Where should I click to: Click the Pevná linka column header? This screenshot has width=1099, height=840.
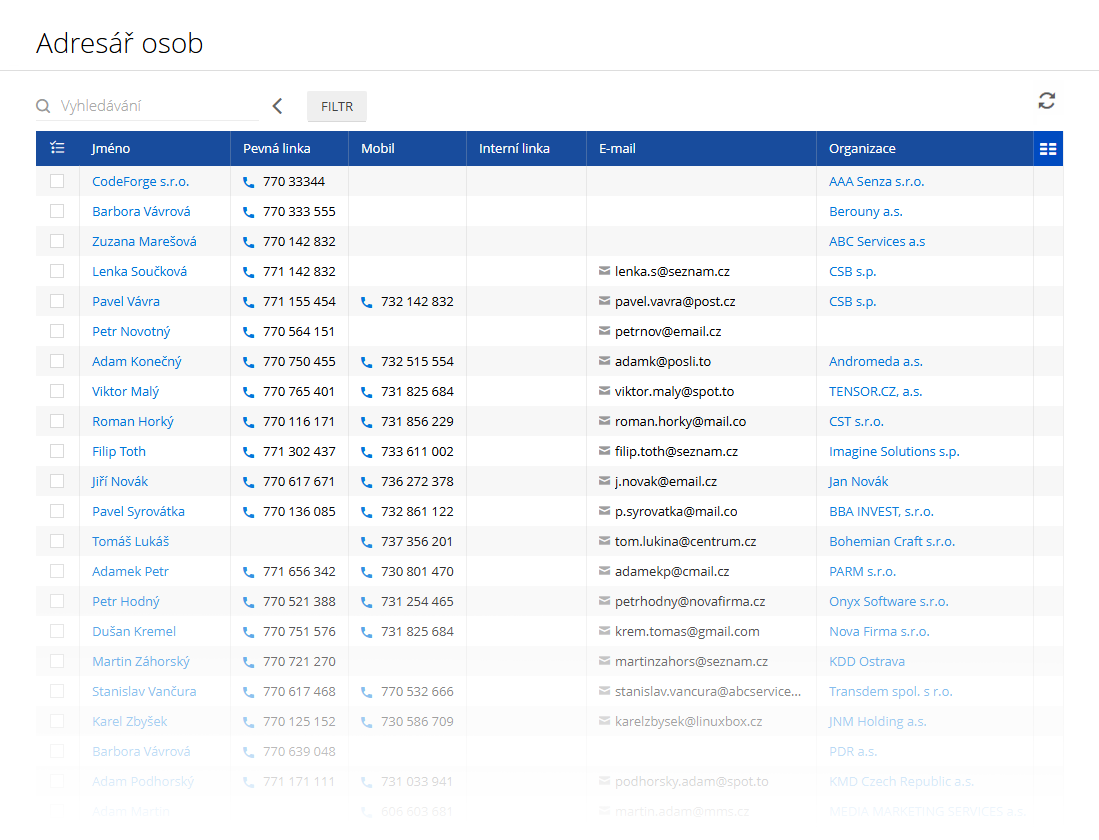click(x=276, y=149)
